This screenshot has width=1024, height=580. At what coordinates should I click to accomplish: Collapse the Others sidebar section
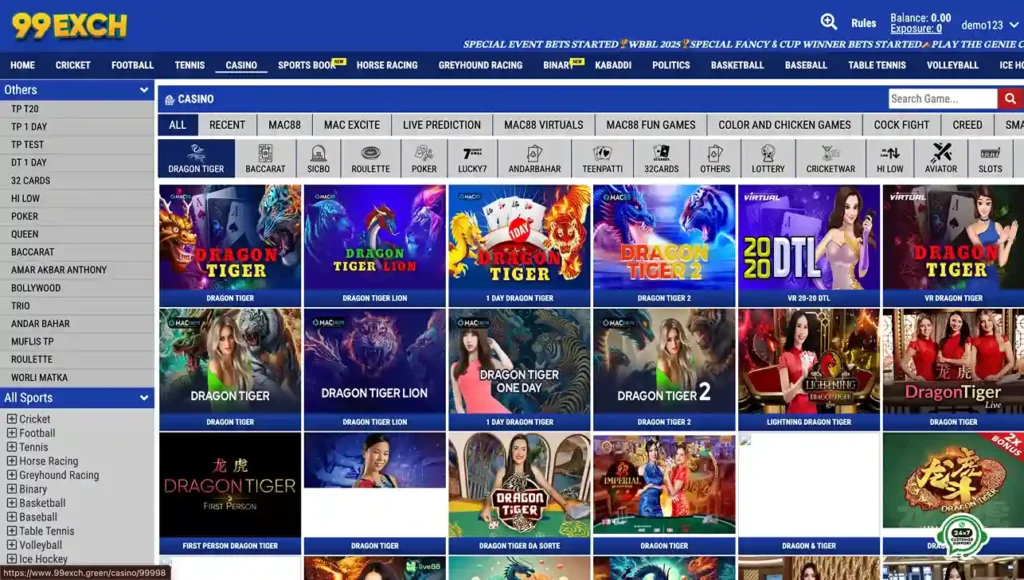click(144, 90)
